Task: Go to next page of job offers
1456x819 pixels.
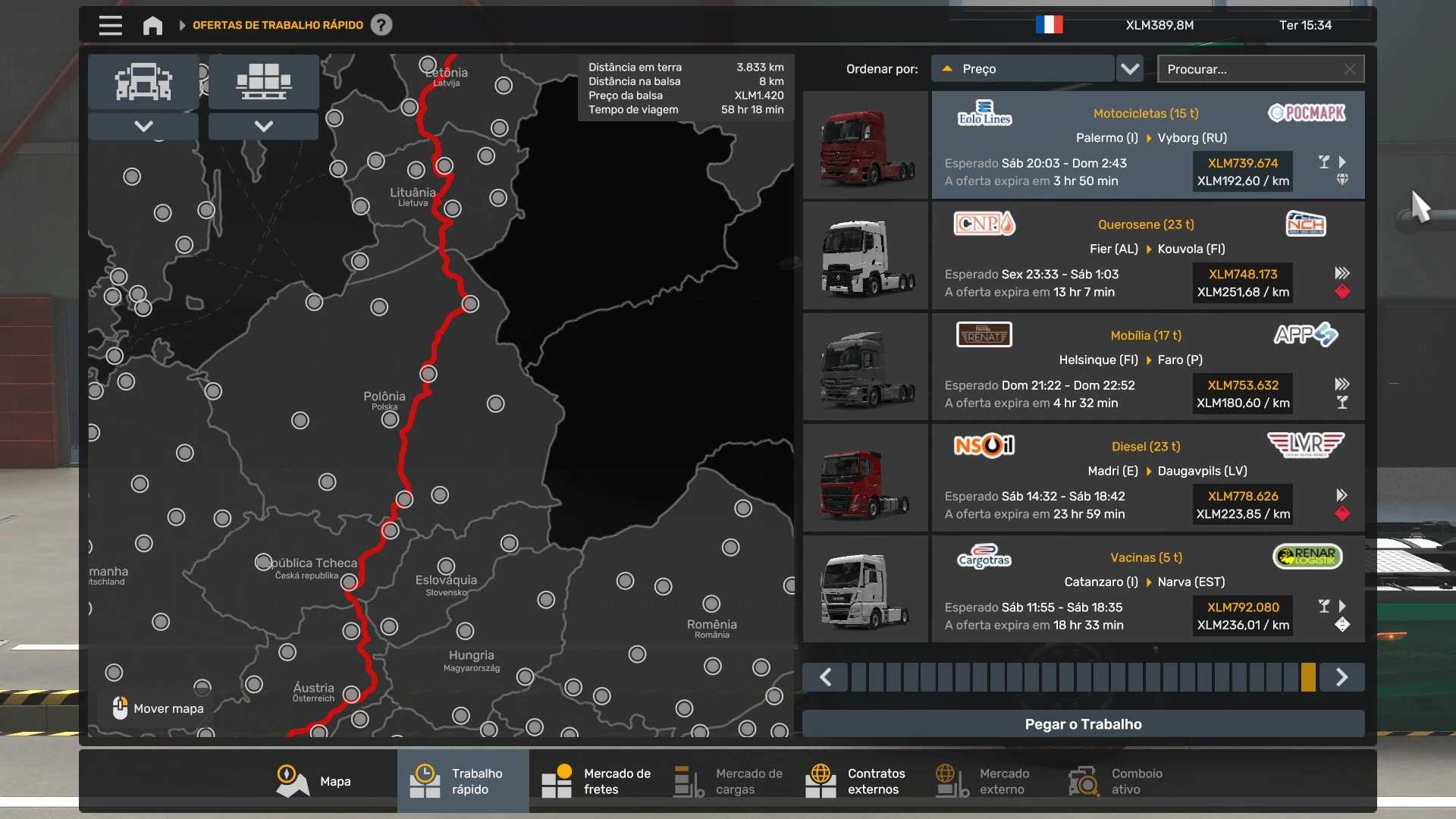Action: (x=1341, y=677)
